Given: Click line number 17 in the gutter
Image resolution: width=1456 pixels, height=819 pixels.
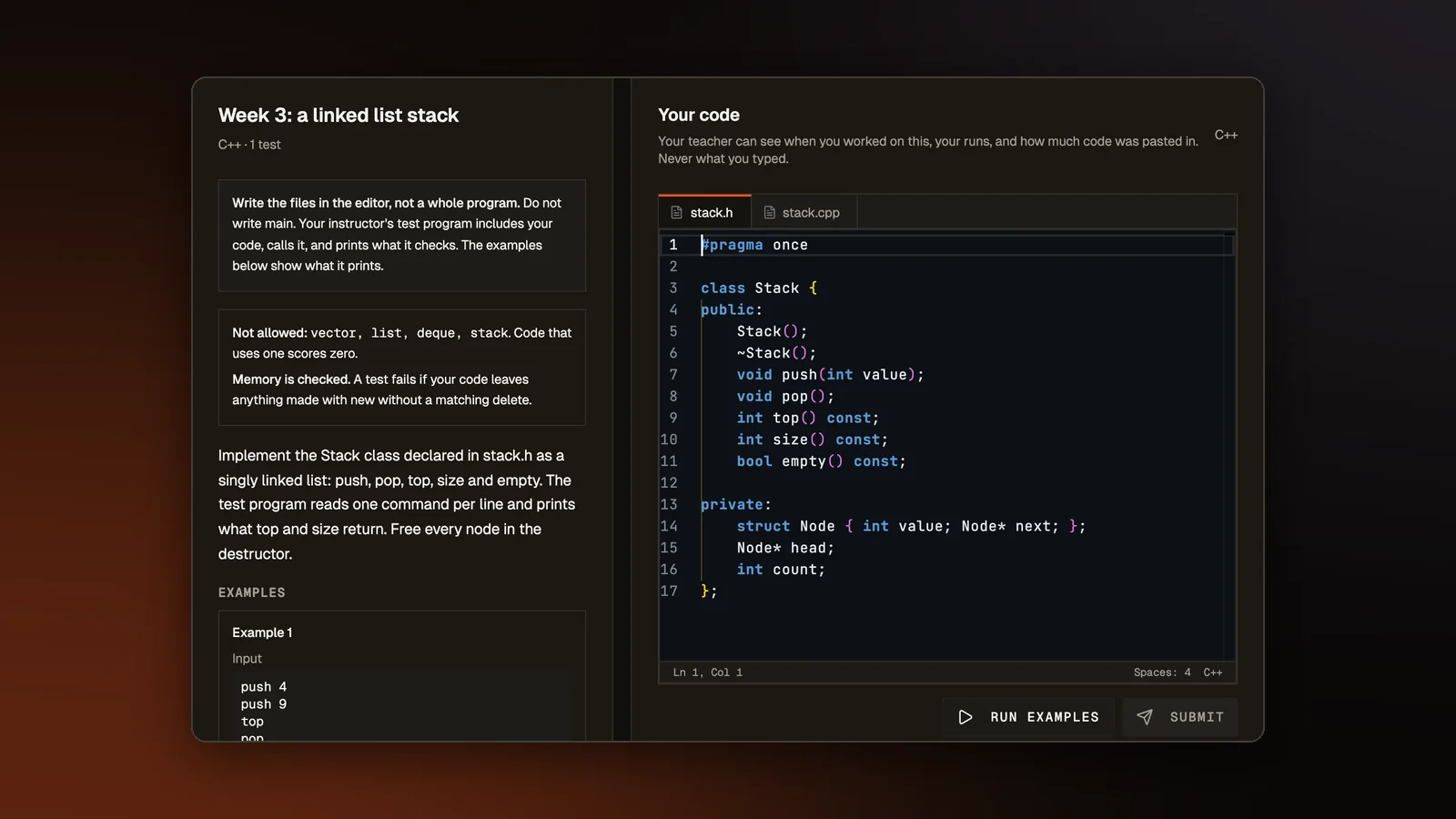Looking at the screenshot, I should click(x=669, y=591).
